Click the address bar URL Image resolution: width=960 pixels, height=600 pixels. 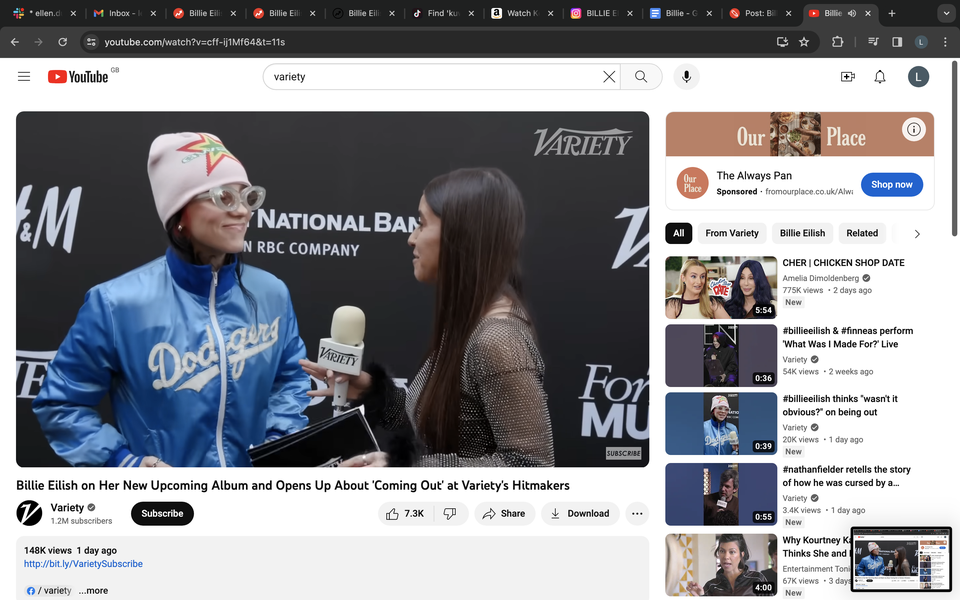click(195, 42)
